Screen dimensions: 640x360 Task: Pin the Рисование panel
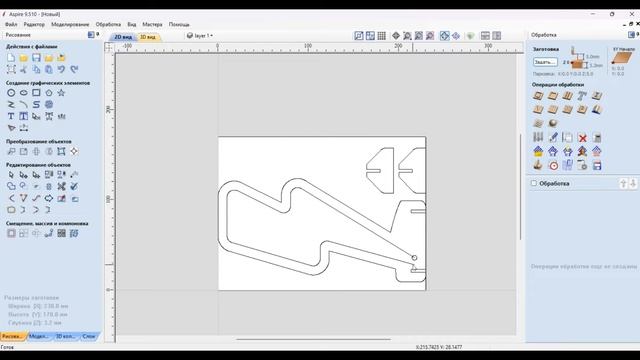[98, 35]
